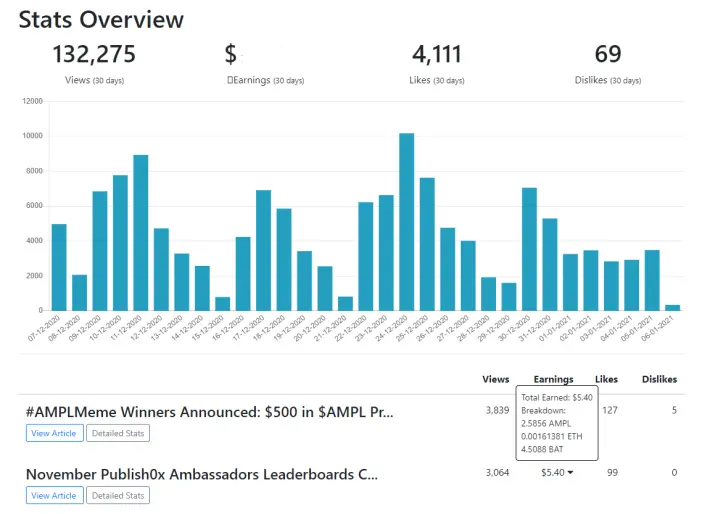702x514 pixels.
Task: Click 2.5856 AMPL in breakdown tooltip
Action: click(546, 423)
